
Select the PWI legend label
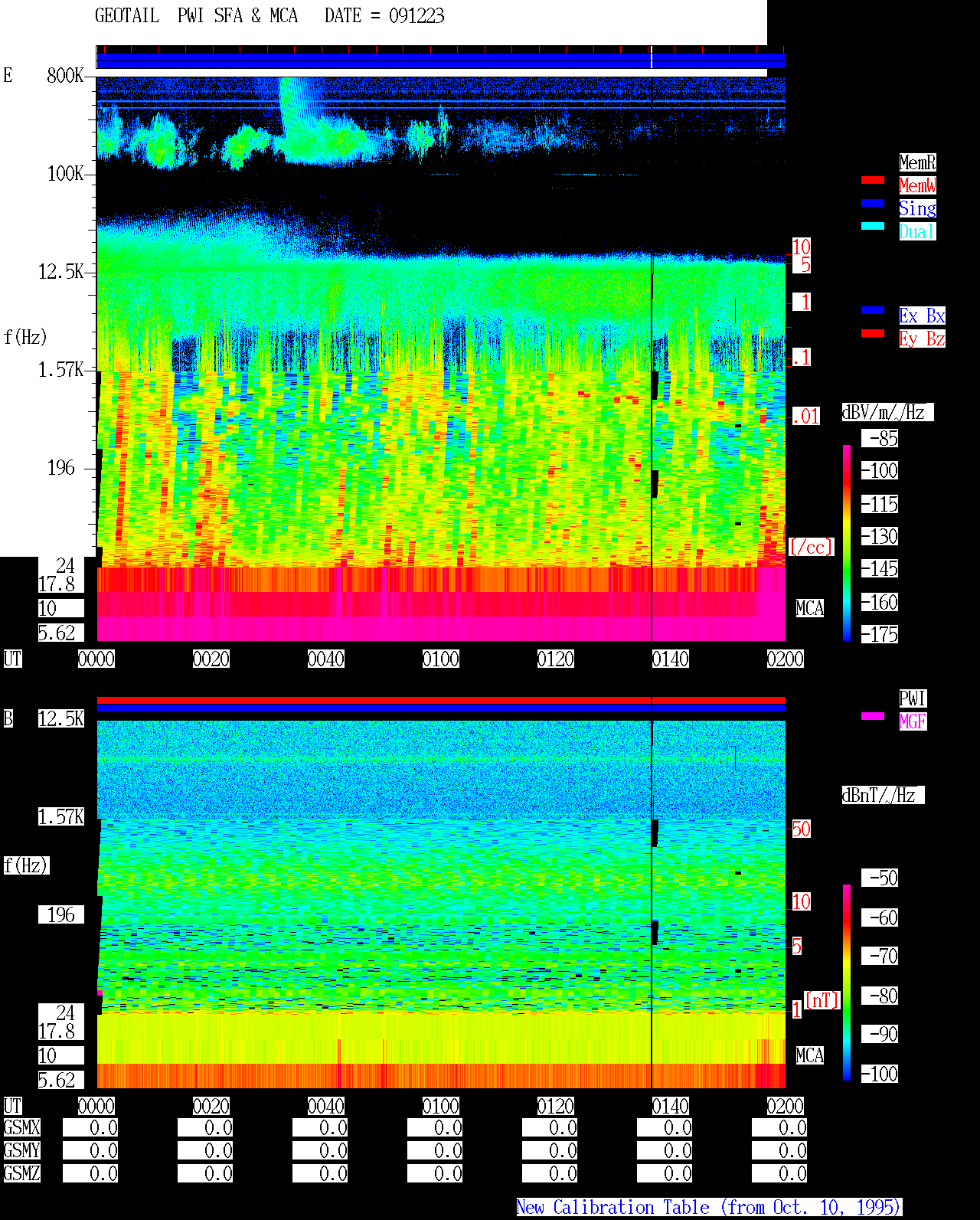click(x=913, y=698)
